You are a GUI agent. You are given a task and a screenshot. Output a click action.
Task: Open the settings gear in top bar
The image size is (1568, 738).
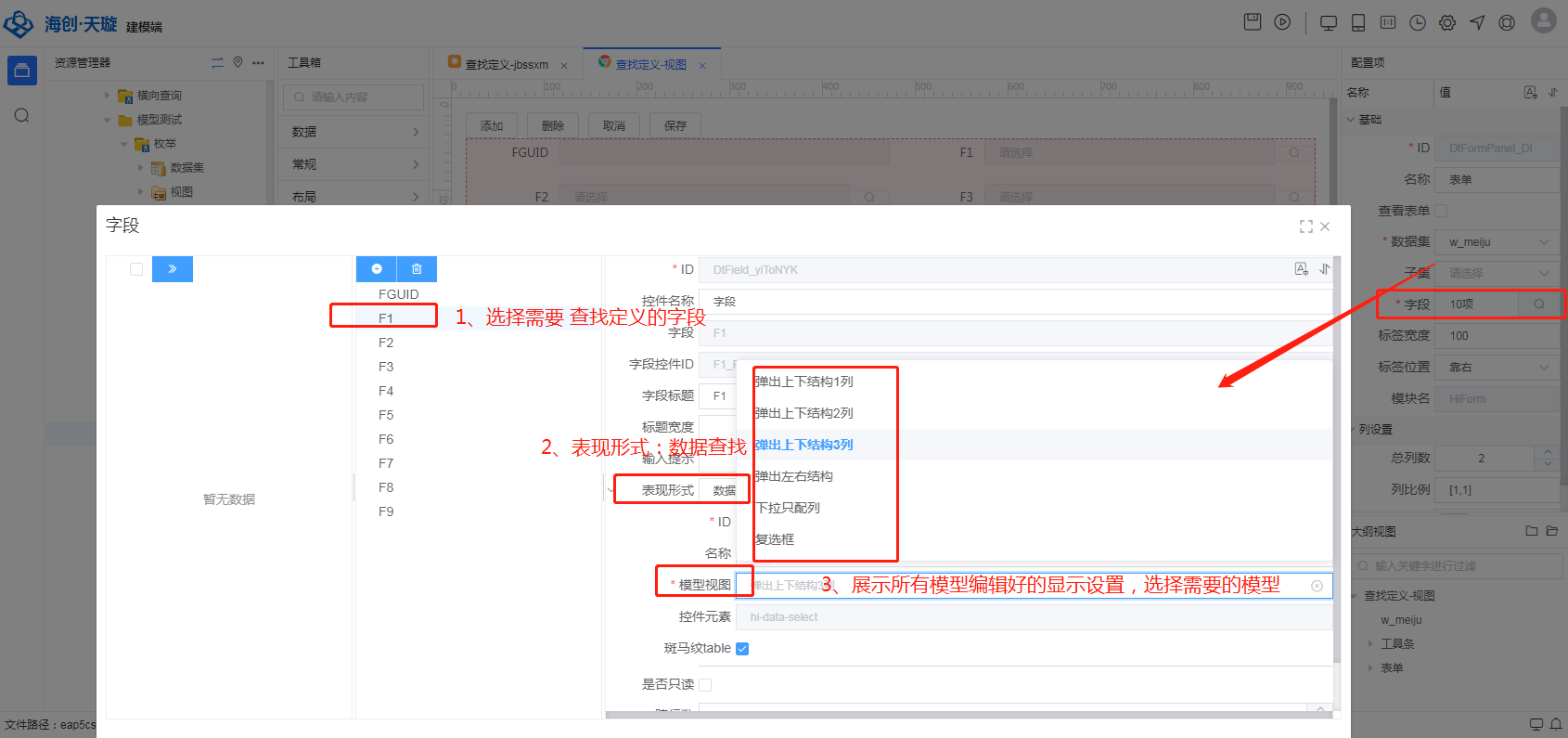[x=1447, y=23]
